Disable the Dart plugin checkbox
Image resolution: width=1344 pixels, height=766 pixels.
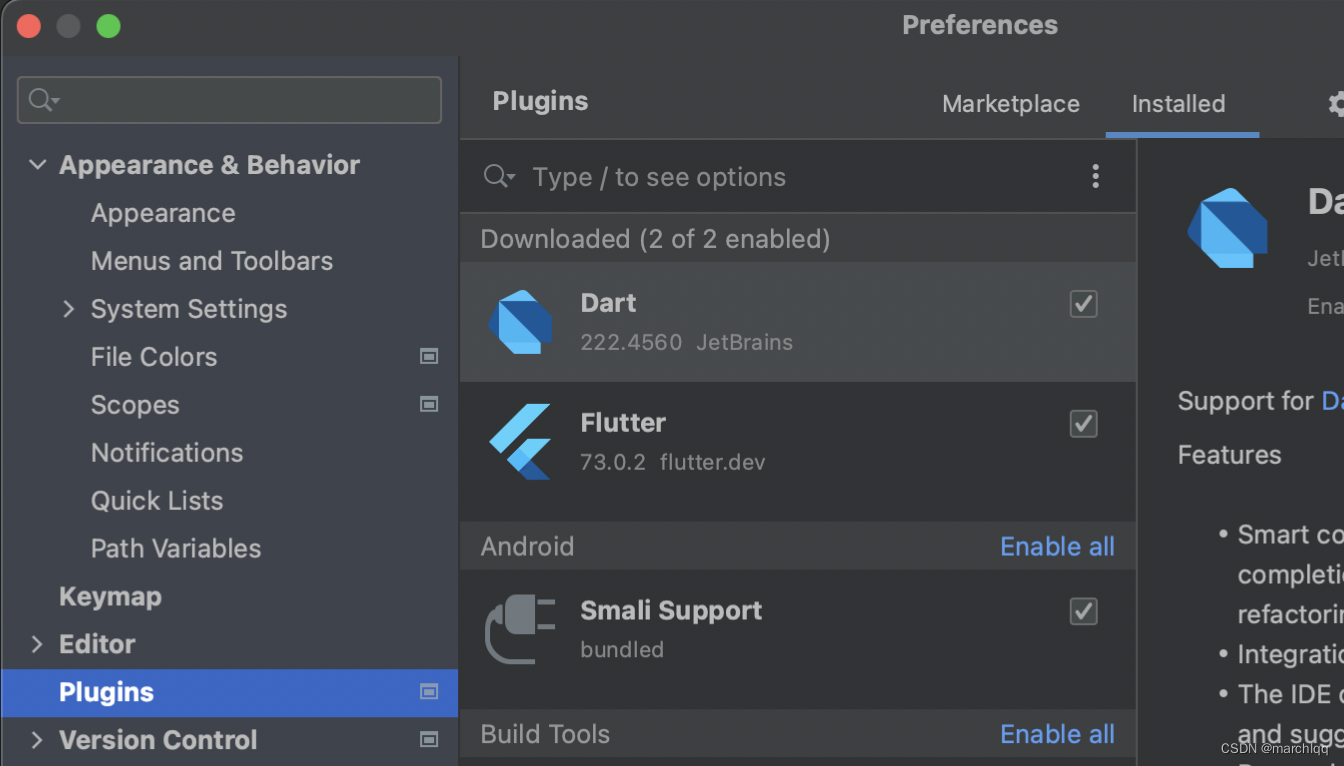[x=1084, y=303]
